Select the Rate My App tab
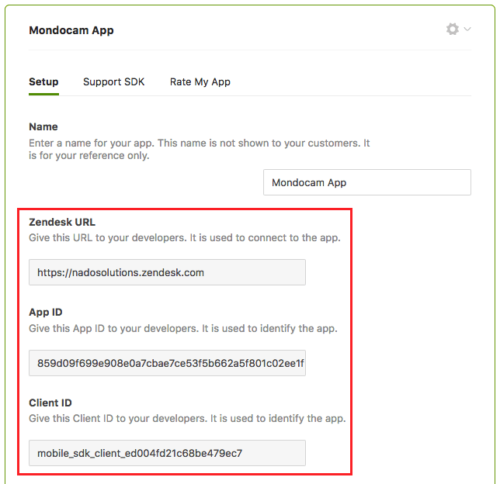The height and width of the screenshot is (484, 500). [200, 82]
